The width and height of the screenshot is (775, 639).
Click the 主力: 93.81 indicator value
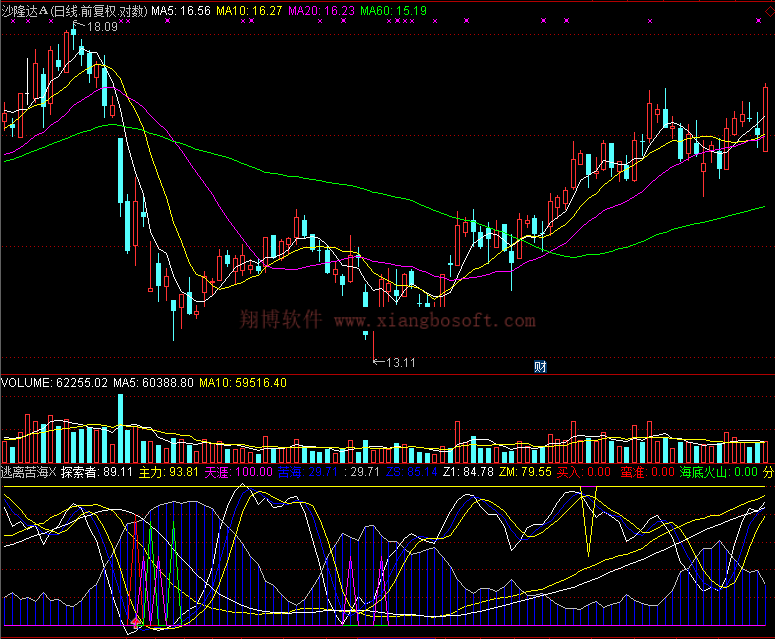168,471
